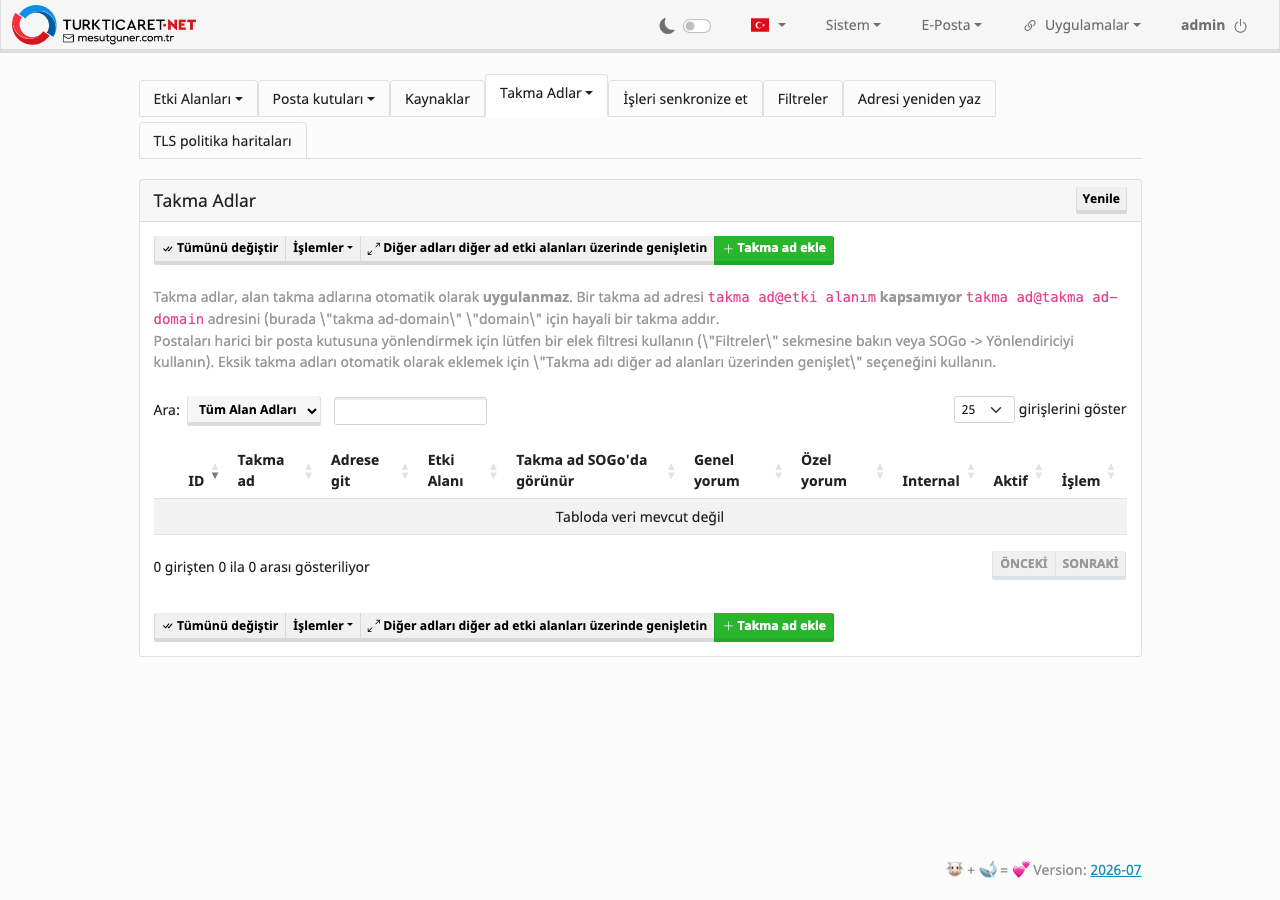Click sort arrows of Takma ad SOGo'da görünür column
1280x900 pixels.
pyautogui.click(x=672, y=471)
